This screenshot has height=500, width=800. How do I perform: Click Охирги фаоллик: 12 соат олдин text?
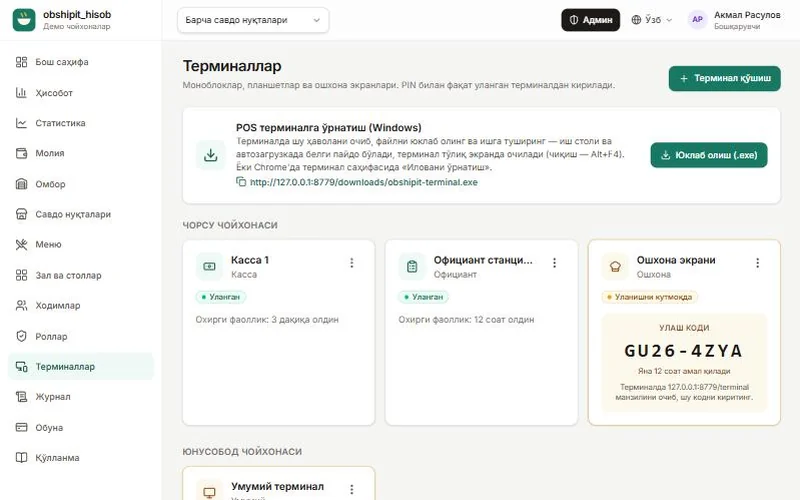pos(466,319)
